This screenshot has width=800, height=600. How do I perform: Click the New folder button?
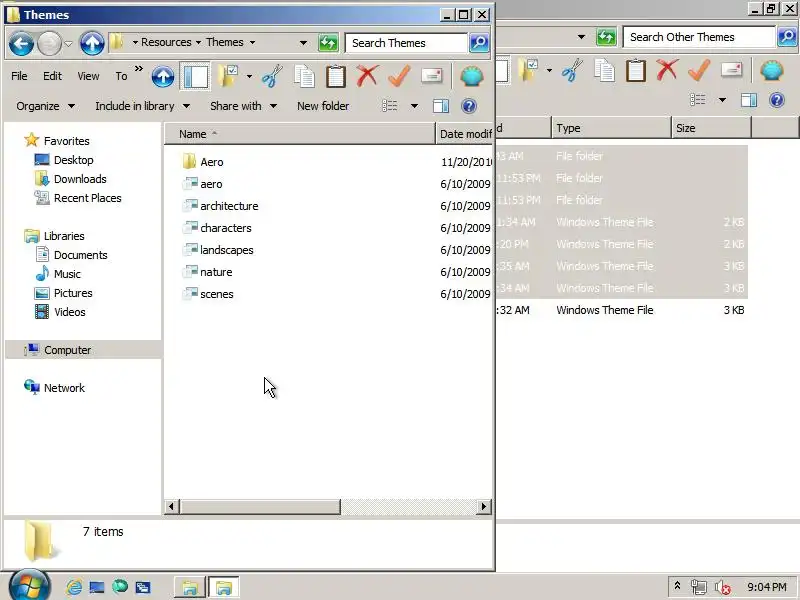323,106
